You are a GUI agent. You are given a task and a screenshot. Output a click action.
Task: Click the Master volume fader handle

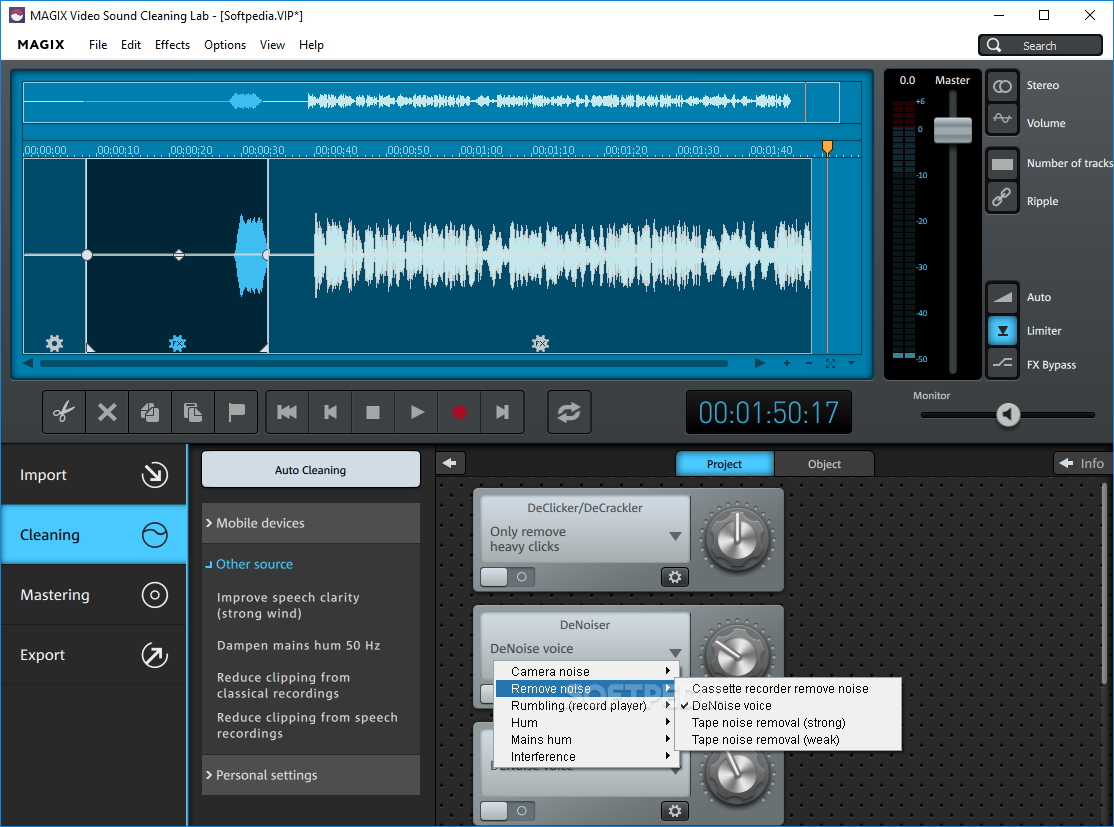(953, 130)
